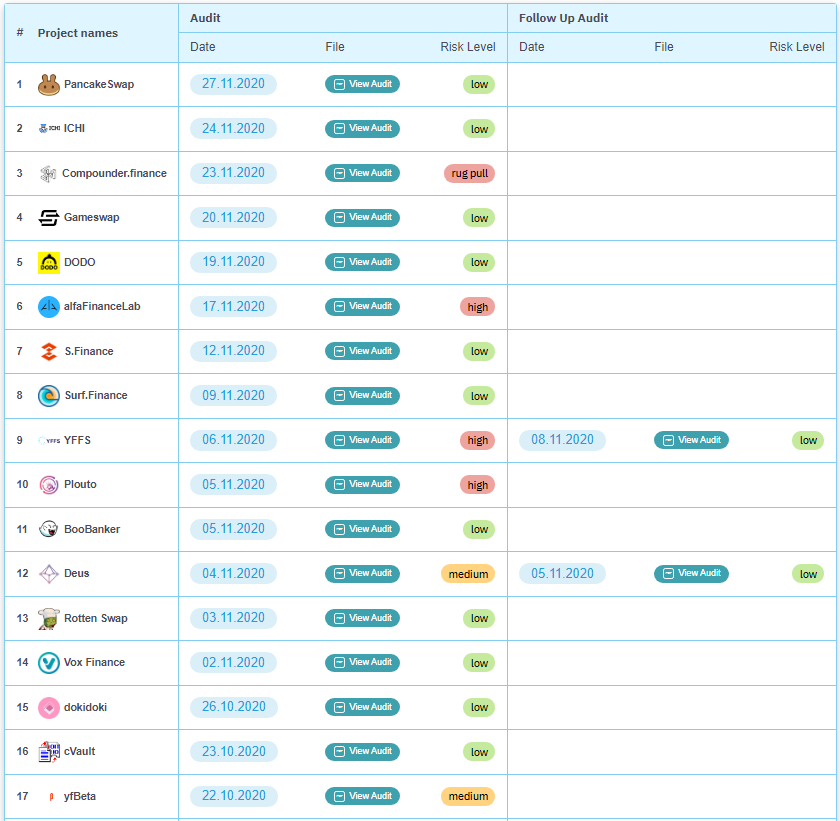This screenshot has height=821, width=840.
Task: Click the PancakeSwap project name
Action: 99,85
